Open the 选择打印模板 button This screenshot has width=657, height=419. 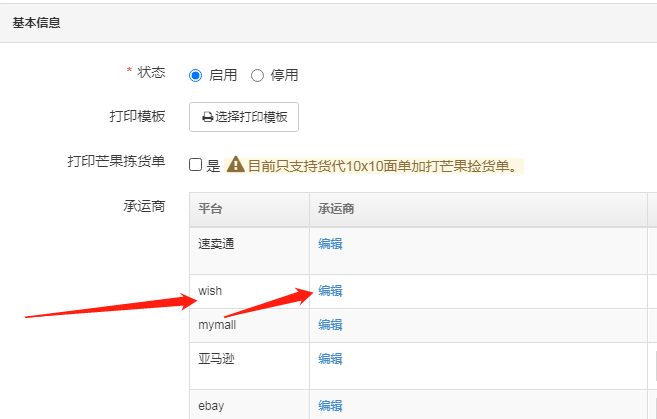point(244,117)
